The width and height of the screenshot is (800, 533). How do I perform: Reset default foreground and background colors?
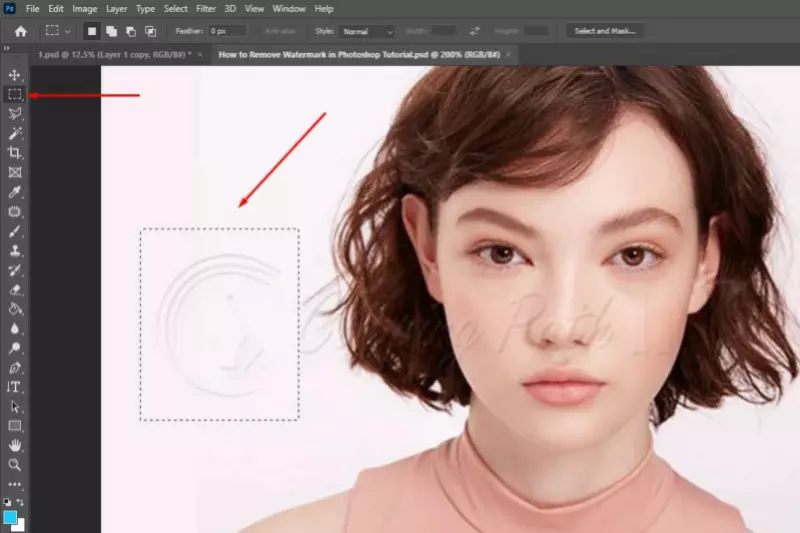point(7,502)
